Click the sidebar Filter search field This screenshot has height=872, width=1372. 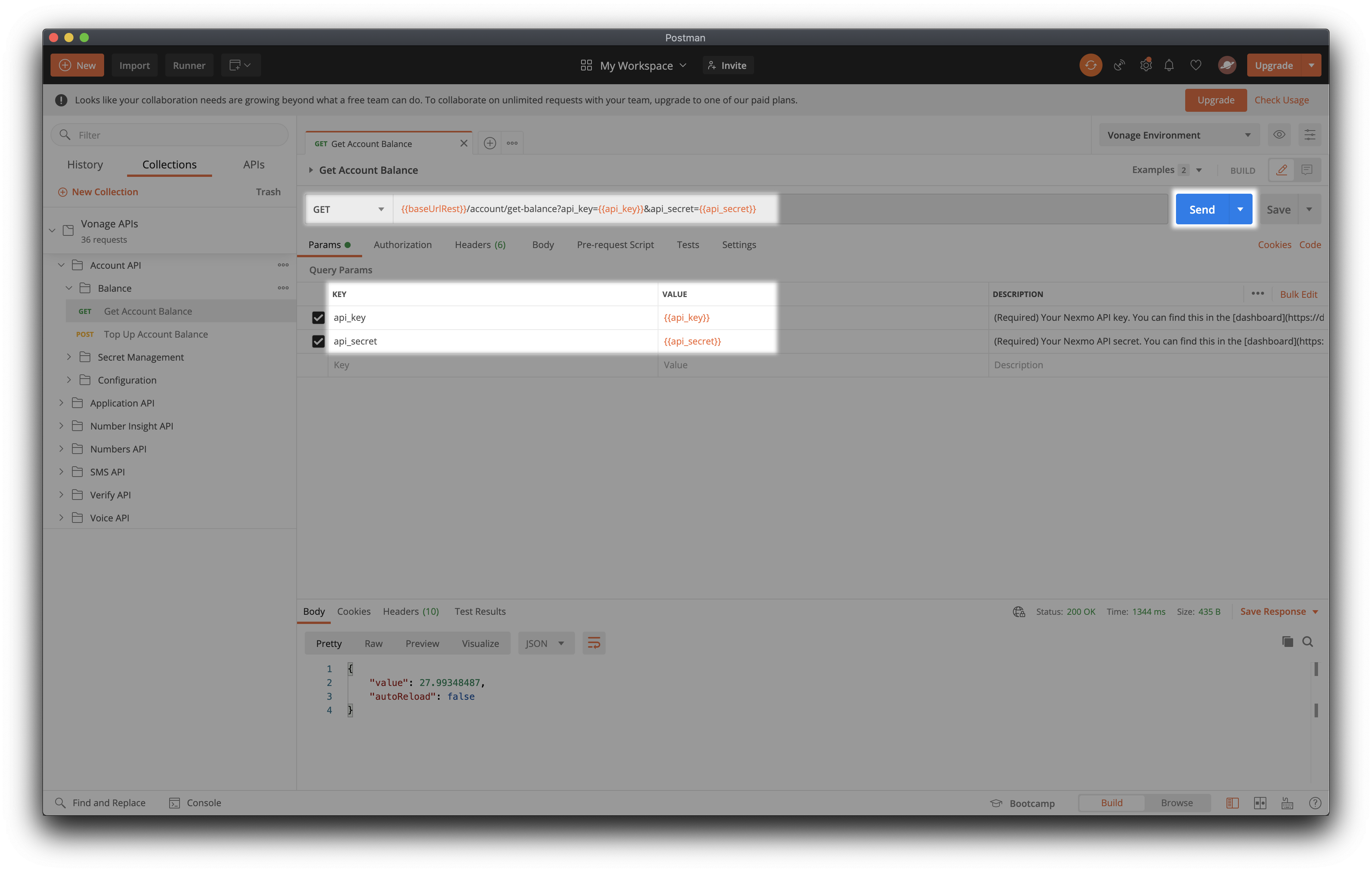(170, 135)
